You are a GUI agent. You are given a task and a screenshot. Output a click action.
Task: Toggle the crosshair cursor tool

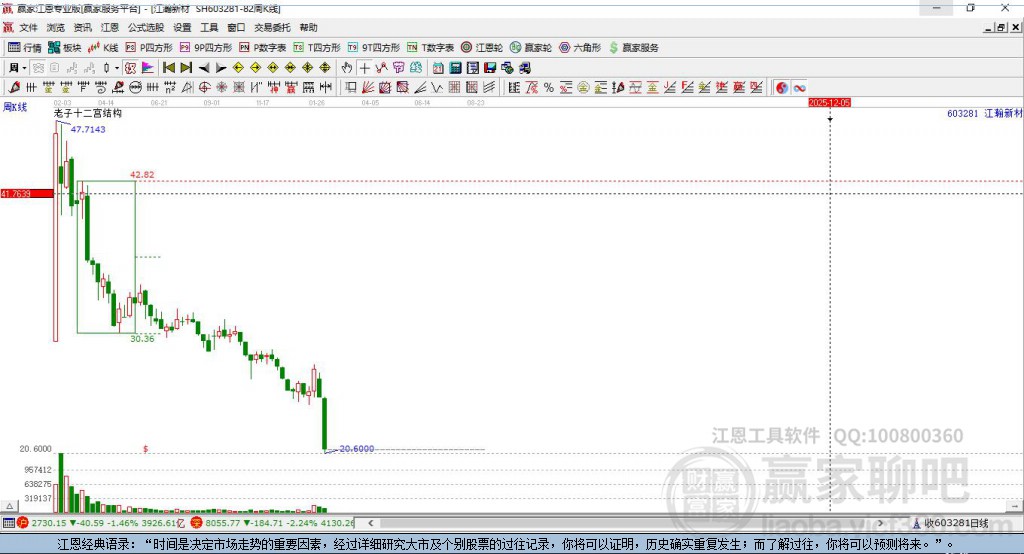point(364,68)
